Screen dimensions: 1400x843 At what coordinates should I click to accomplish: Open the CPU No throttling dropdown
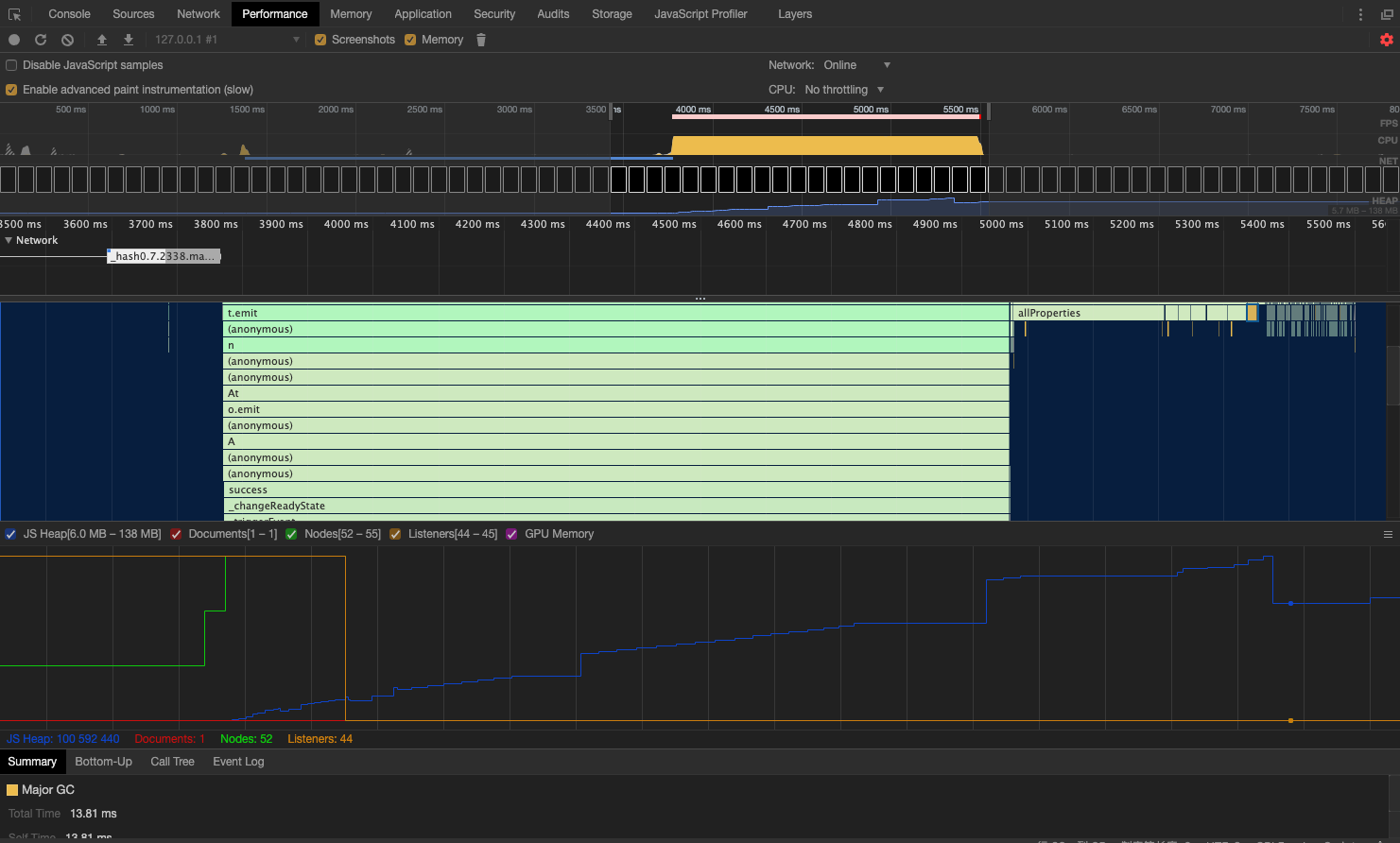[x=844, y=90]
